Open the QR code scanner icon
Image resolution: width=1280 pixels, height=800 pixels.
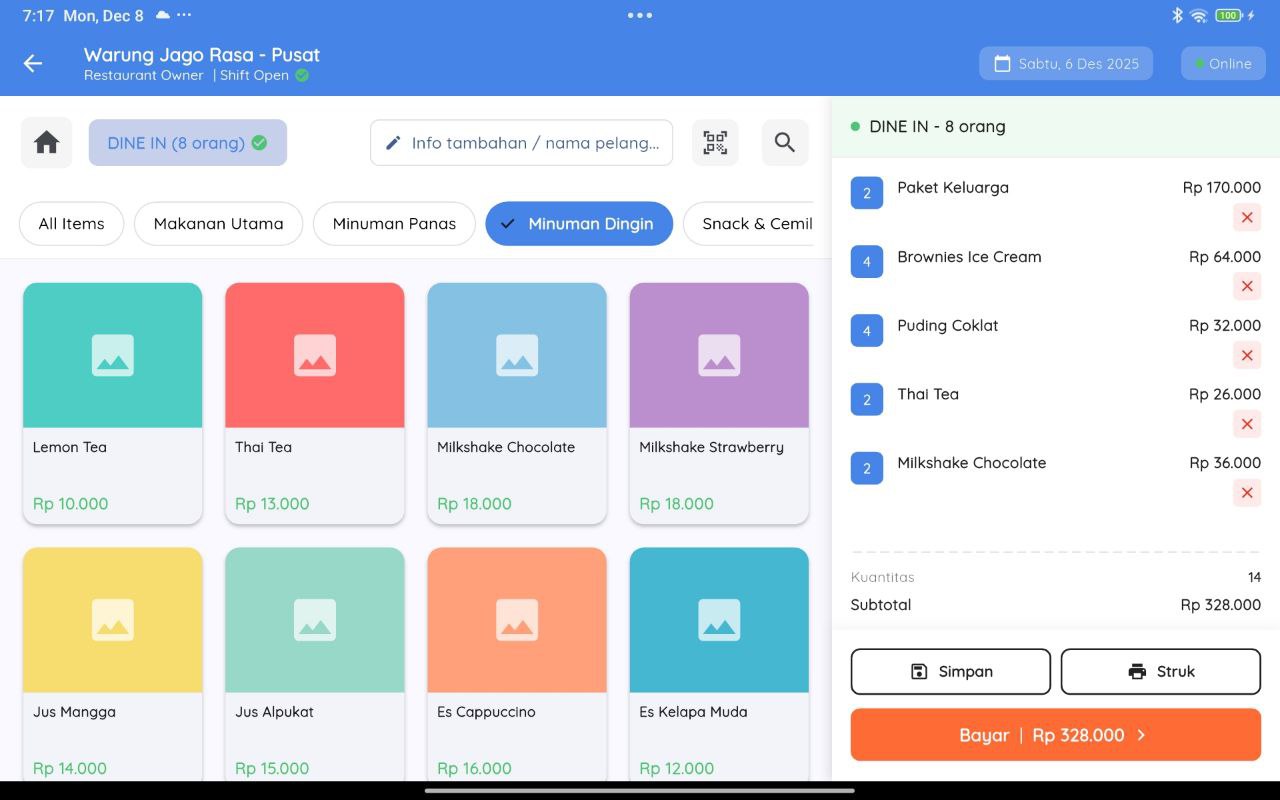(715, 142)
